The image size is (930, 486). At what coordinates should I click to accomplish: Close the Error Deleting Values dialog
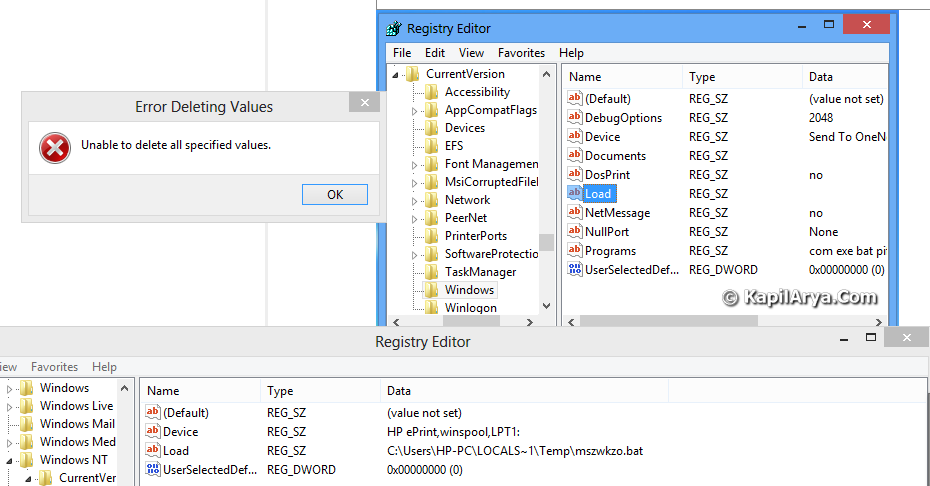tap(364, 103)
